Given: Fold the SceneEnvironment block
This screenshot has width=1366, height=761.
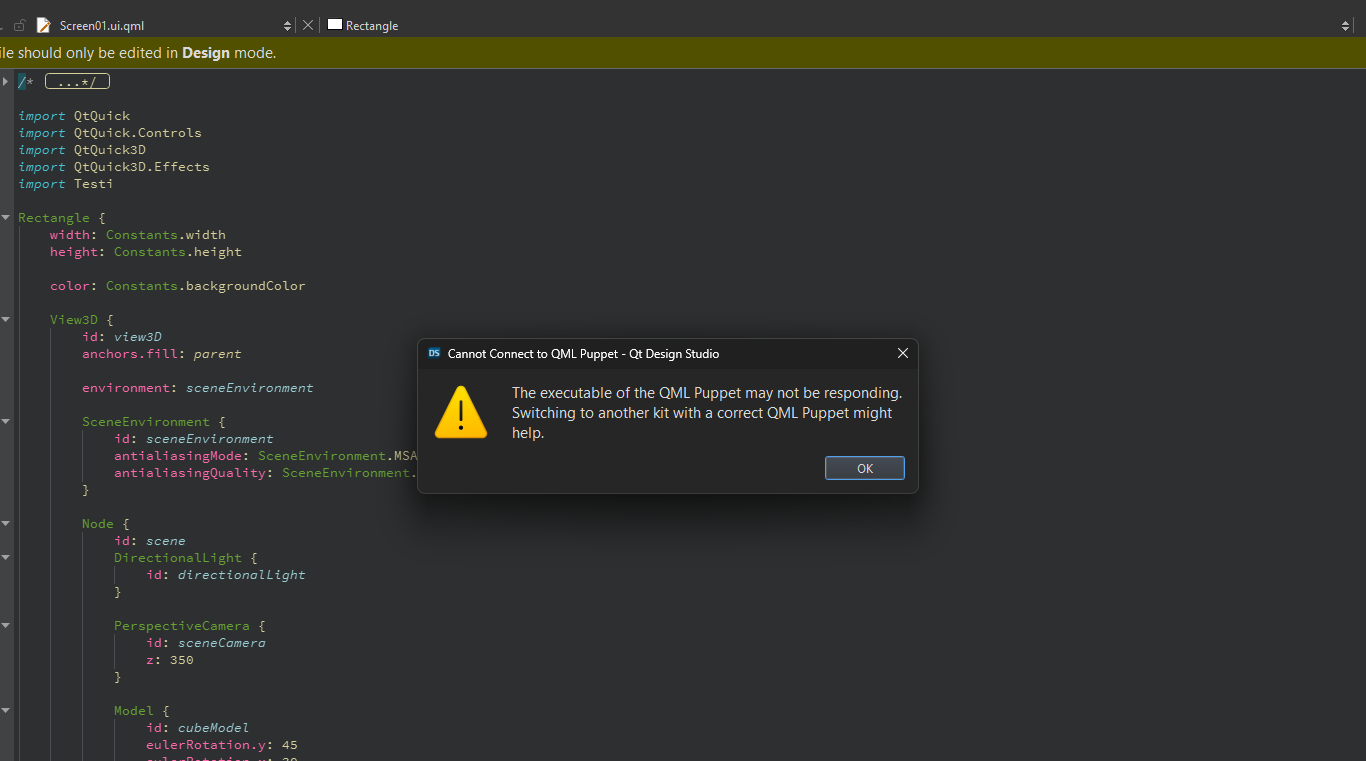Looking at the screenshot, I should point(6,421).
